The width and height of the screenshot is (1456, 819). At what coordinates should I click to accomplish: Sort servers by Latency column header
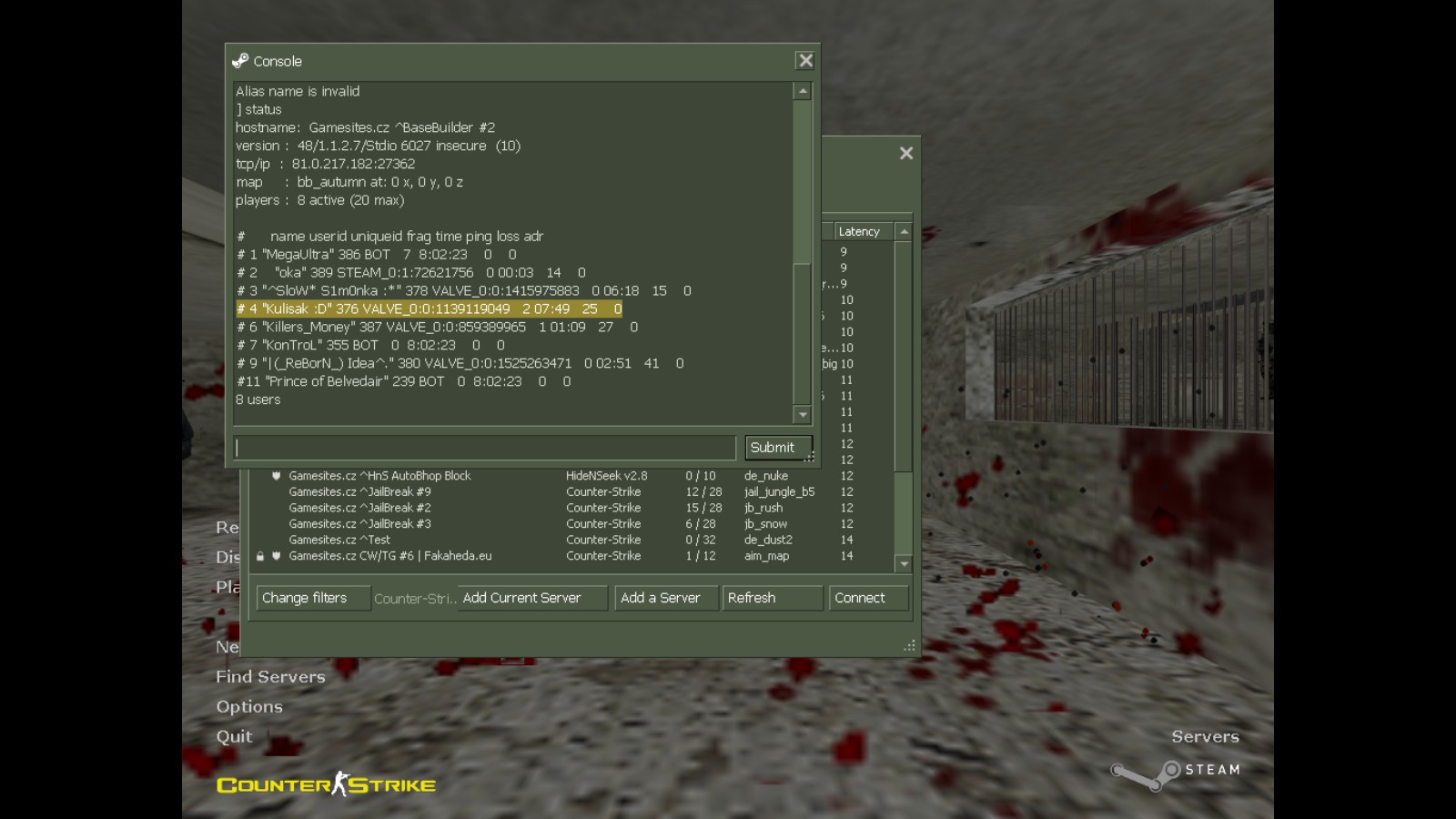point(863,232)
